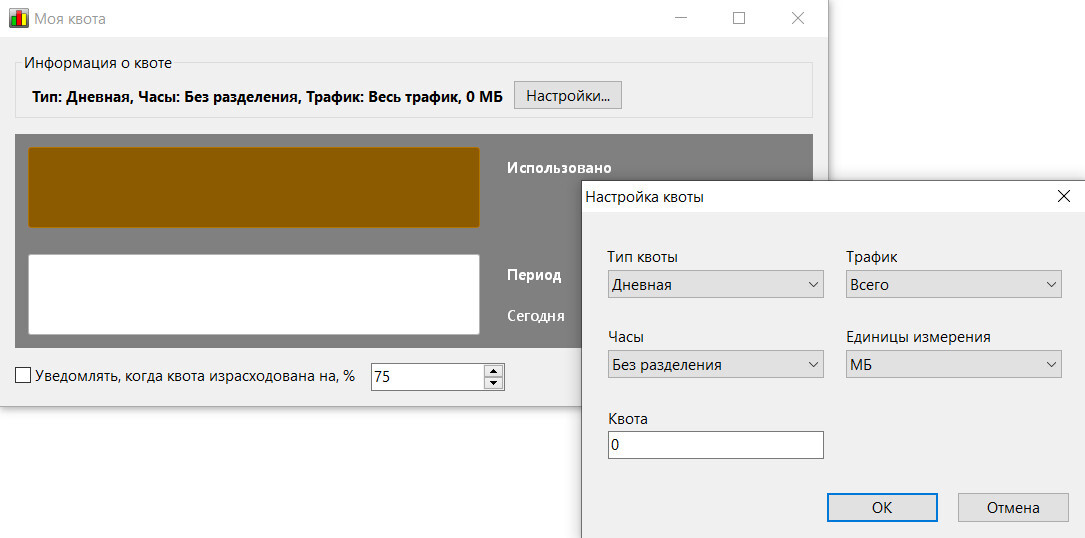1085x538 pixels.
Task: Click the Сегодня period text
Action: tap(536, 316)
